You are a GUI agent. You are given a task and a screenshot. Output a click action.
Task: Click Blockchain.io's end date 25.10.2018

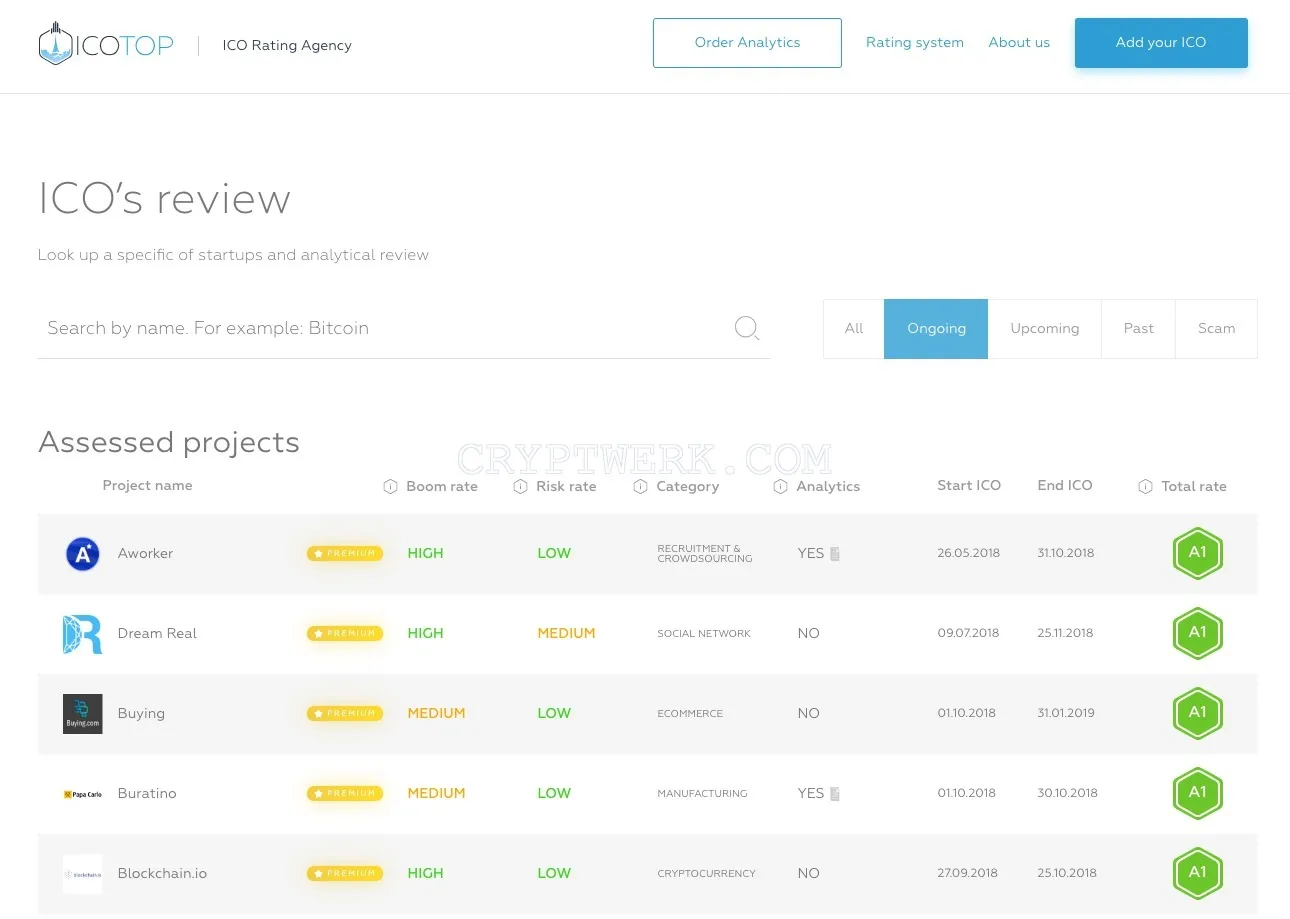coord(1067,874)
